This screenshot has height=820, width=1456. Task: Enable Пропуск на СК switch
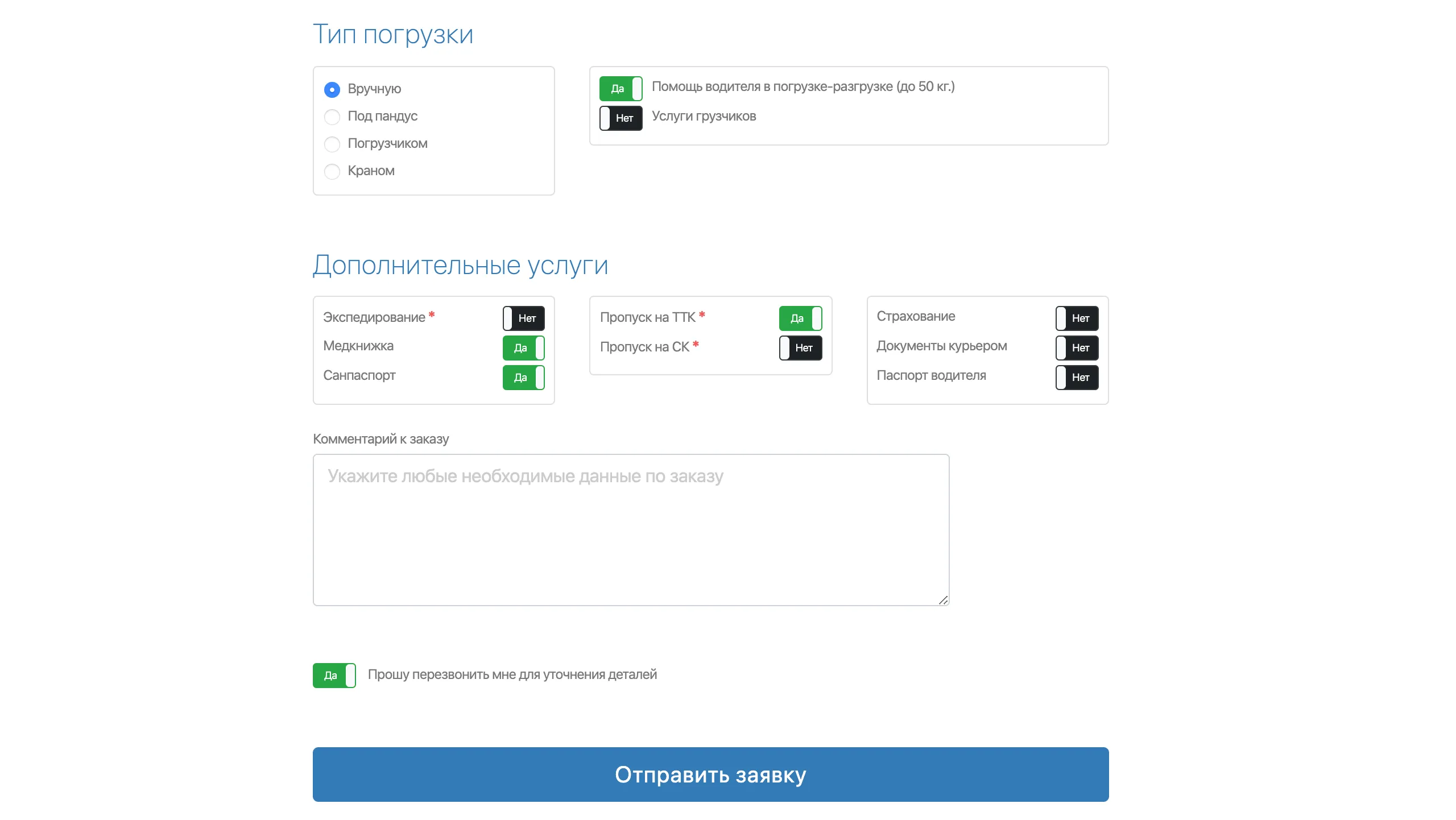pyautogui.click(x=800, y=348)
